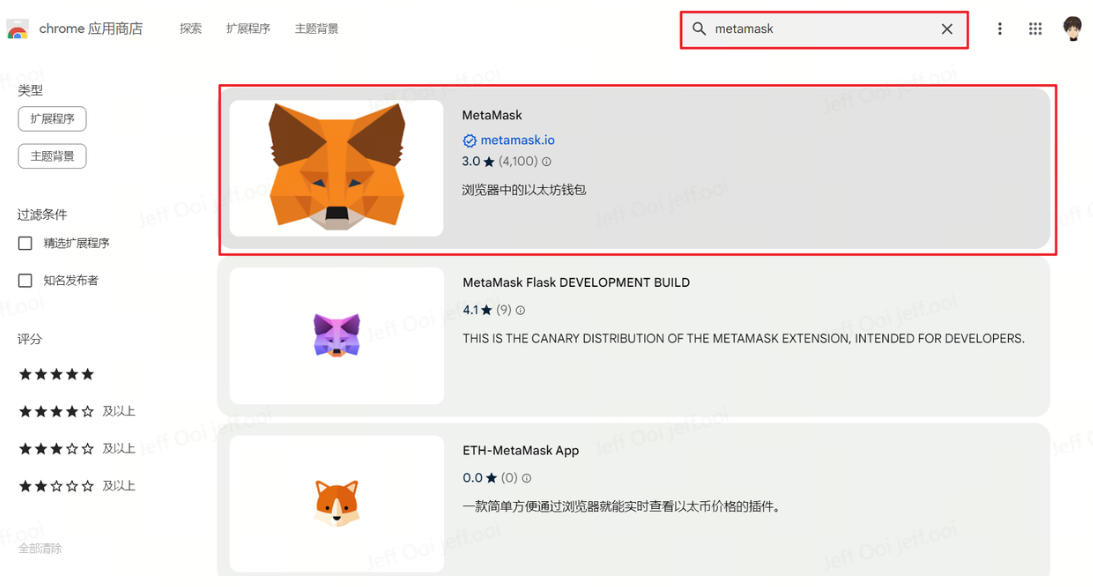Filter type by 扩展程序 chip
The height and width of the screenshot is (587, 1093).
click(x=52, y=119)
